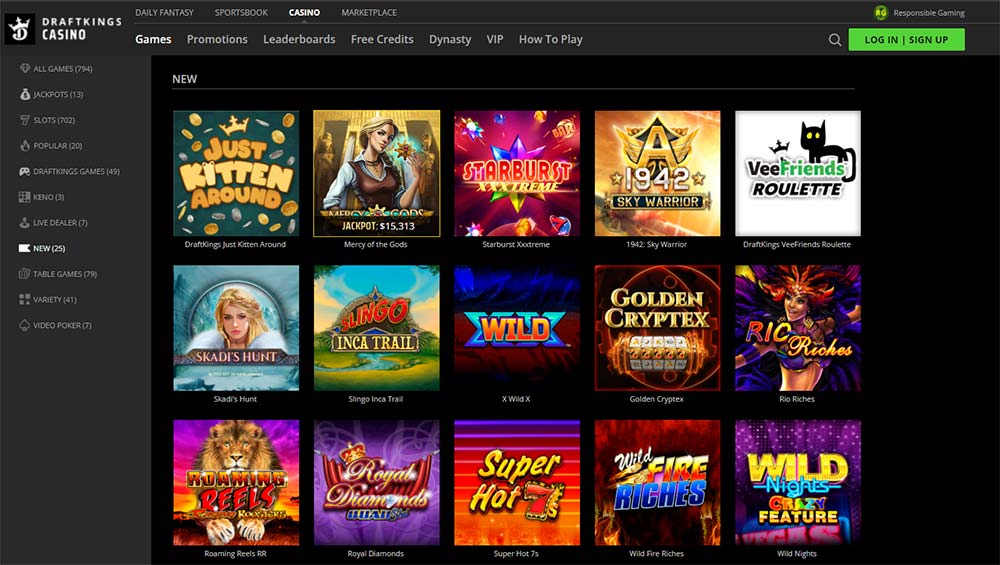Click the 'Golden Cryptex' caption text
1000x565 pixels.
pyautogui.click(x=656, y=399)
